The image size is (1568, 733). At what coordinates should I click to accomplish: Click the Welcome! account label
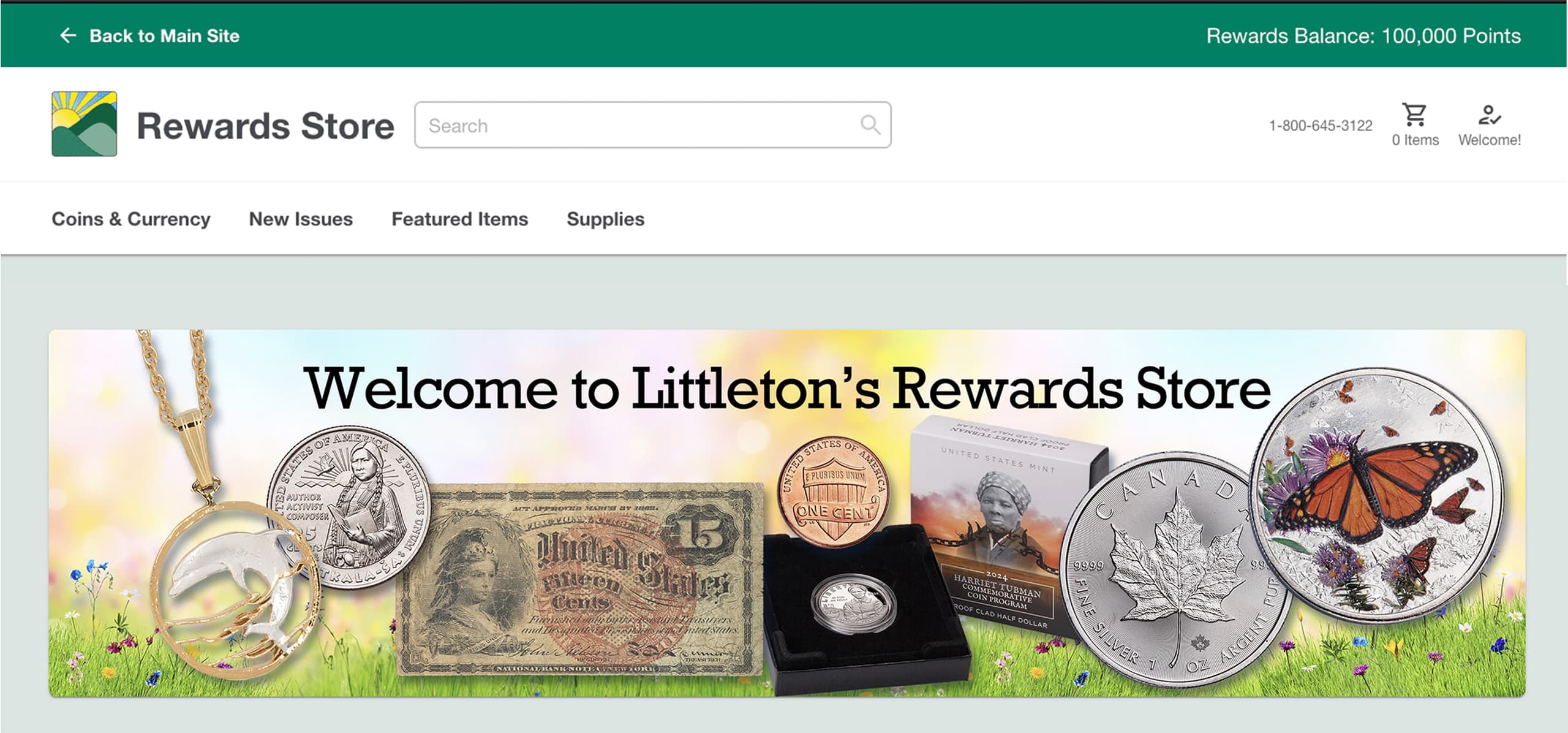click(1489, 140)
